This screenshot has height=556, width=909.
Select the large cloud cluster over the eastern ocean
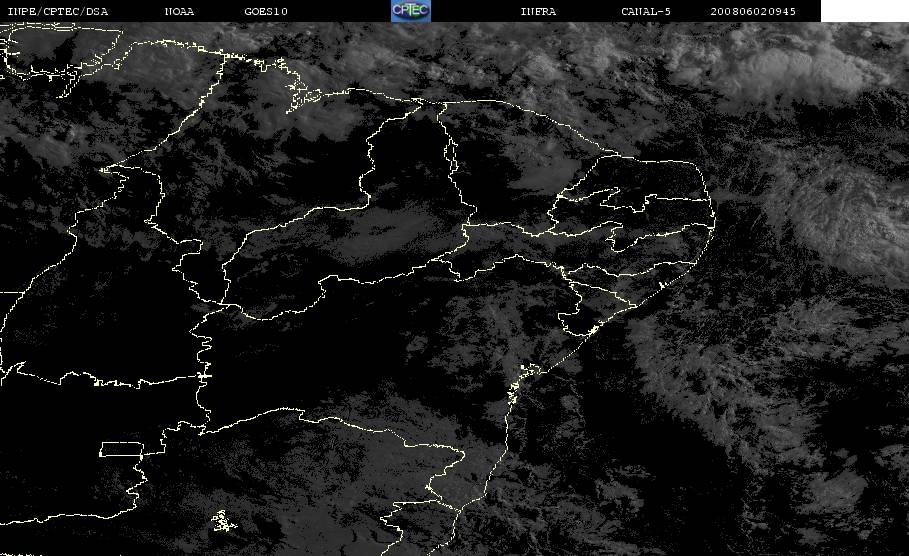click(x=841, y=215)
